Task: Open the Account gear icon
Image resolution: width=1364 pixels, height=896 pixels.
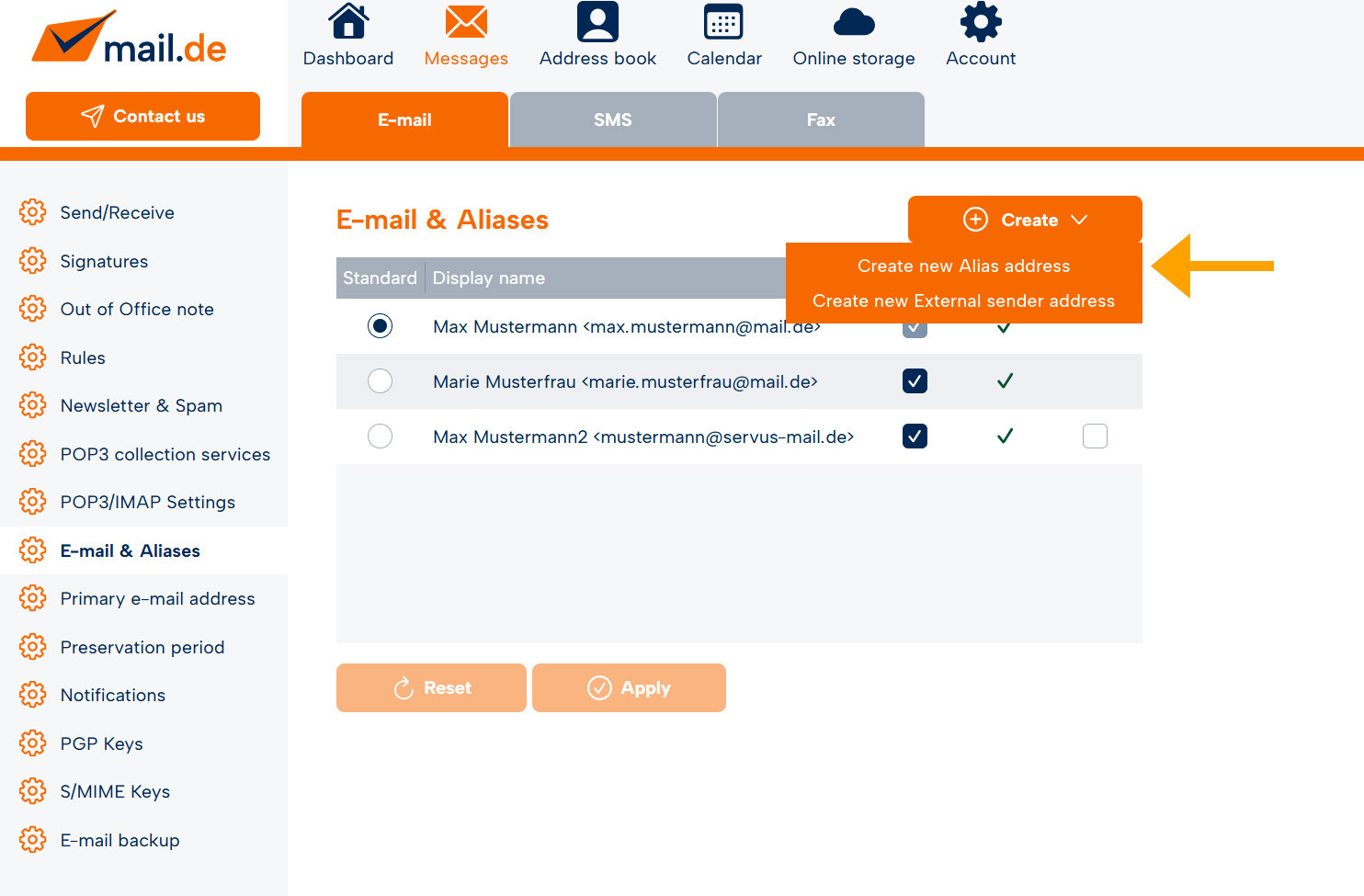Action: click(981, 22)
